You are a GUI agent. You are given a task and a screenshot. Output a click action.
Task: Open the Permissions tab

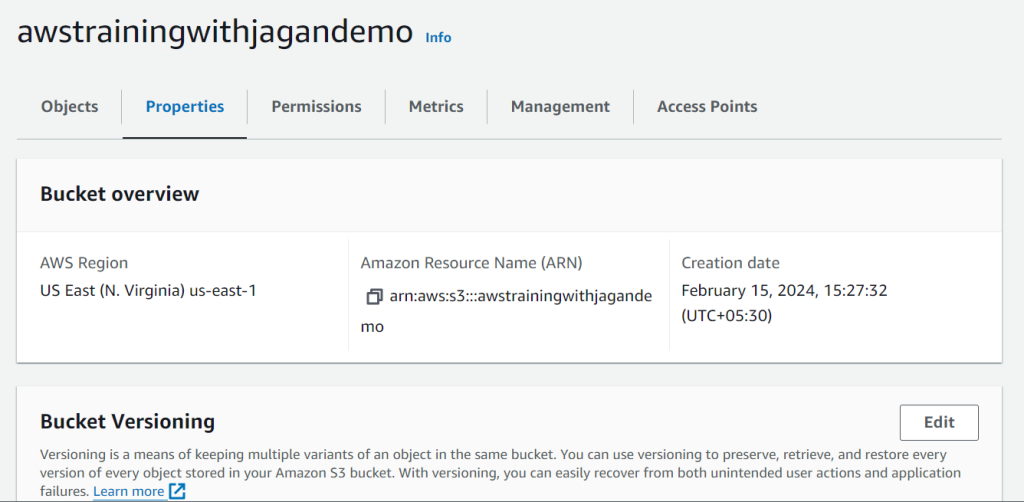click(x=316, y=106)
